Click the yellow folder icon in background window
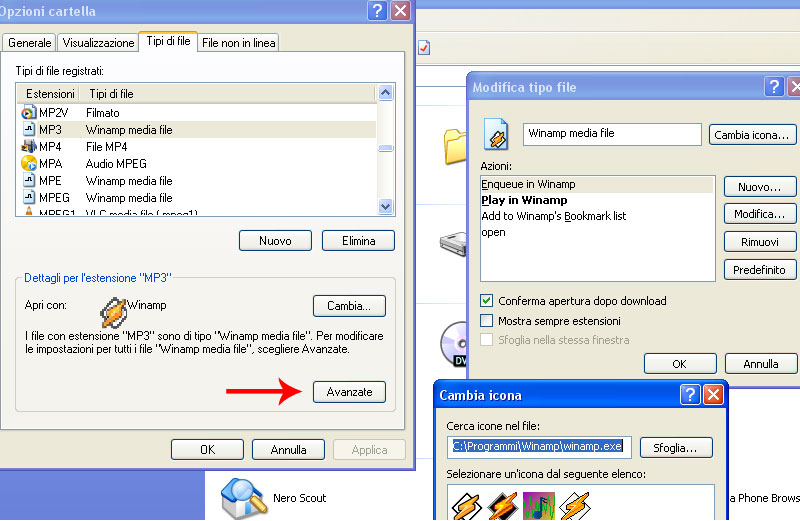Viewport: 800px width, 521px height. click(x=455, y=146)
